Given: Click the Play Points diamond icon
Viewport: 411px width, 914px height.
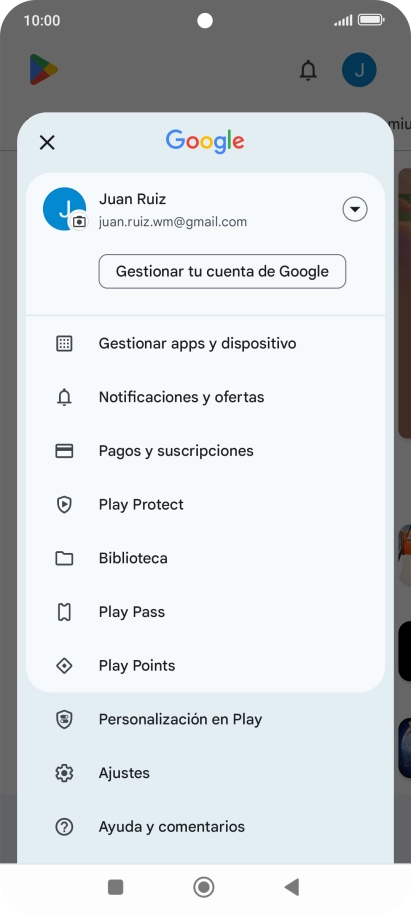Looking at the screenshot, I should pos(64,666).
